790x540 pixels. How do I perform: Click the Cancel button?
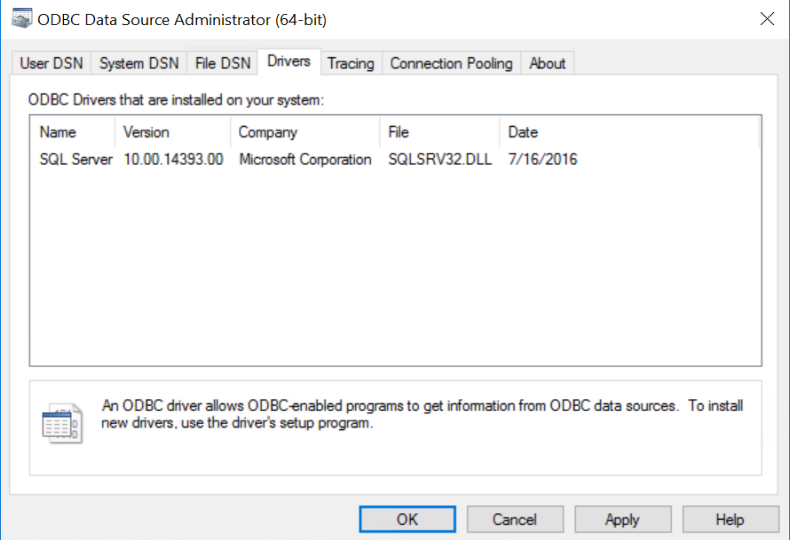click(515, 519)
